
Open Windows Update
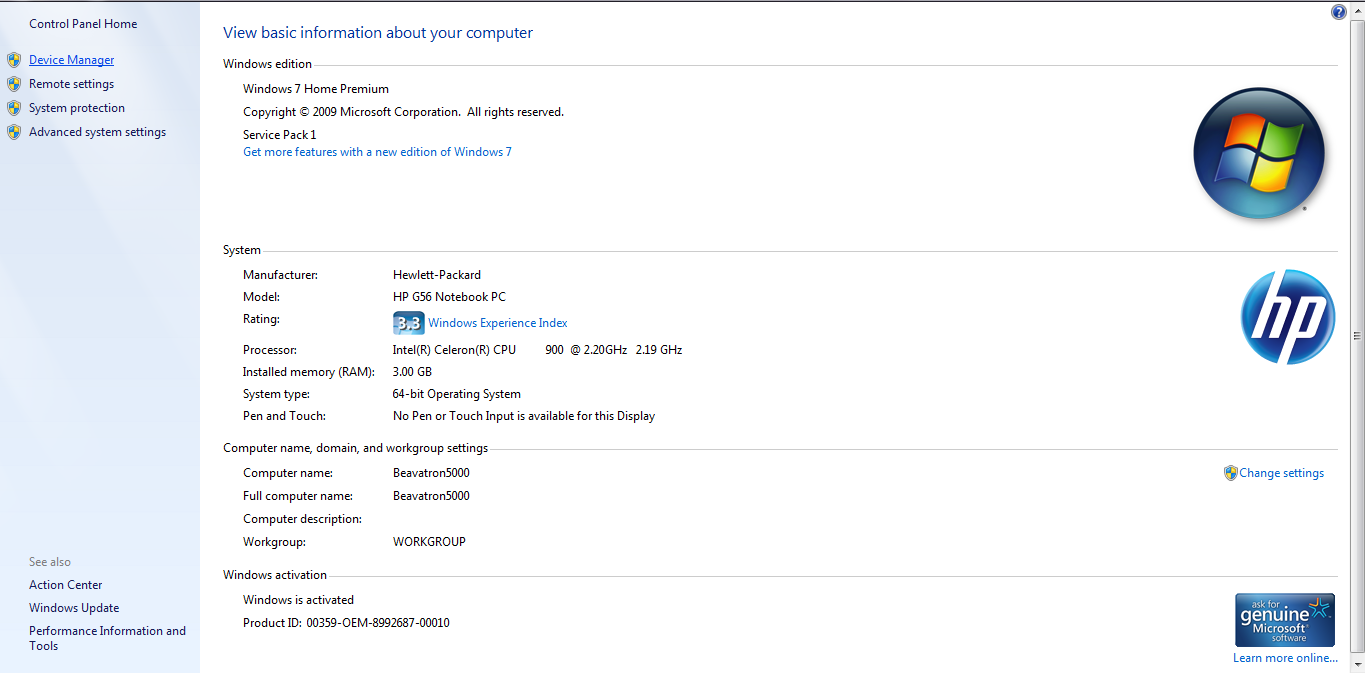(x=74, y=608)
